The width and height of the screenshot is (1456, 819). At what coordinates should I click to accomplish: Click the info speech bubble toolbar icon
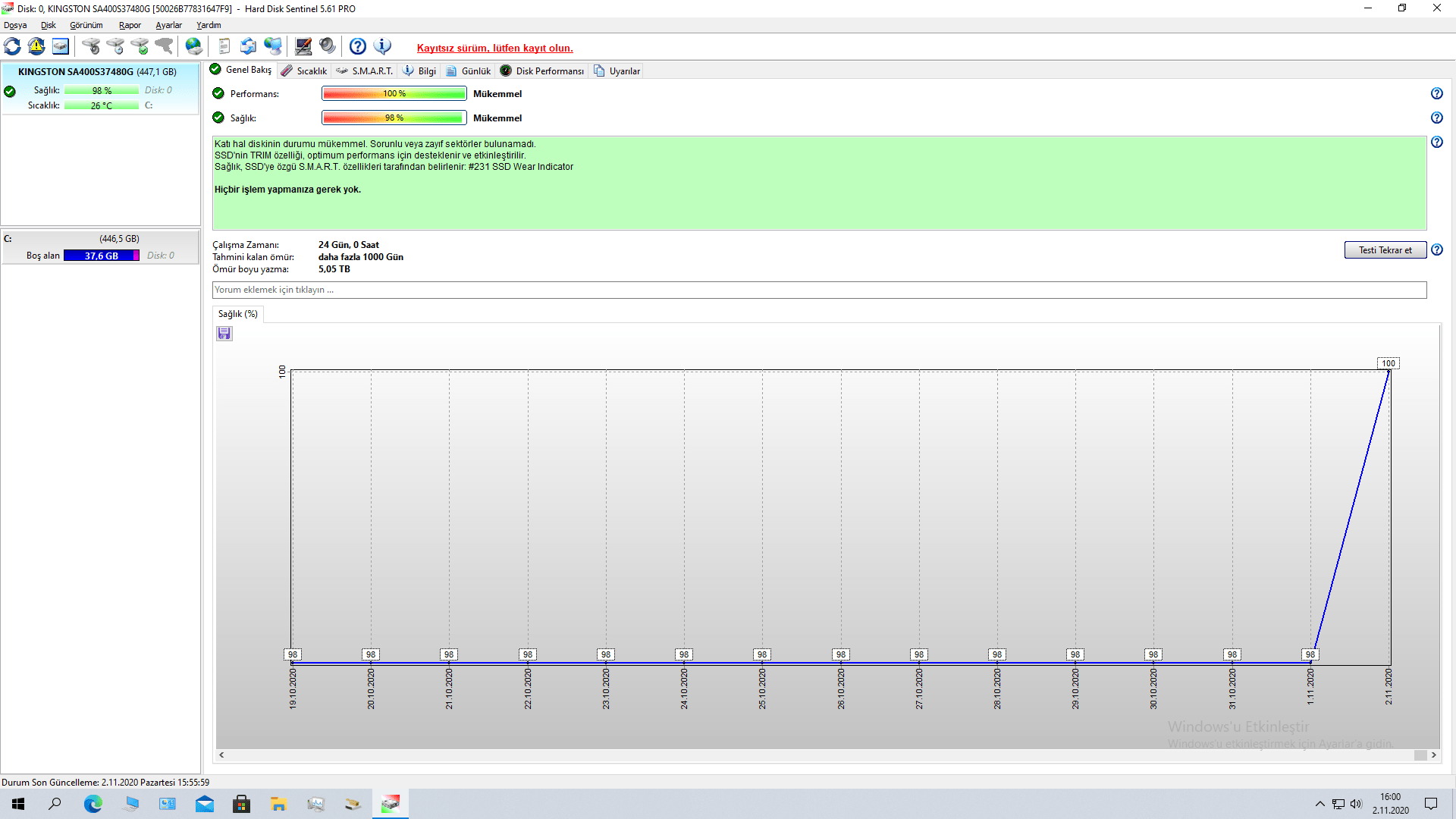383,47
